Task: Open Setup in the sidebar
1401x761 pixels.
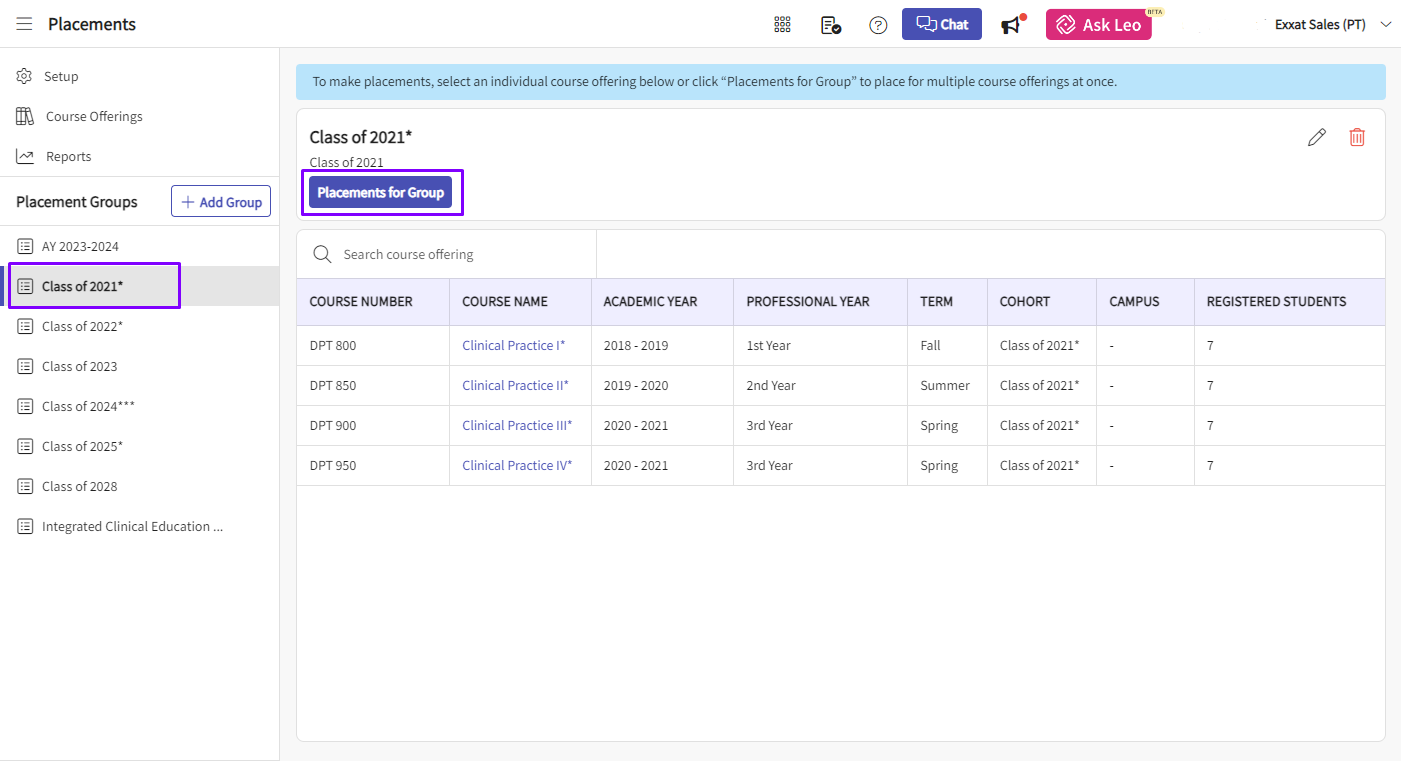Action: [61, 76]
